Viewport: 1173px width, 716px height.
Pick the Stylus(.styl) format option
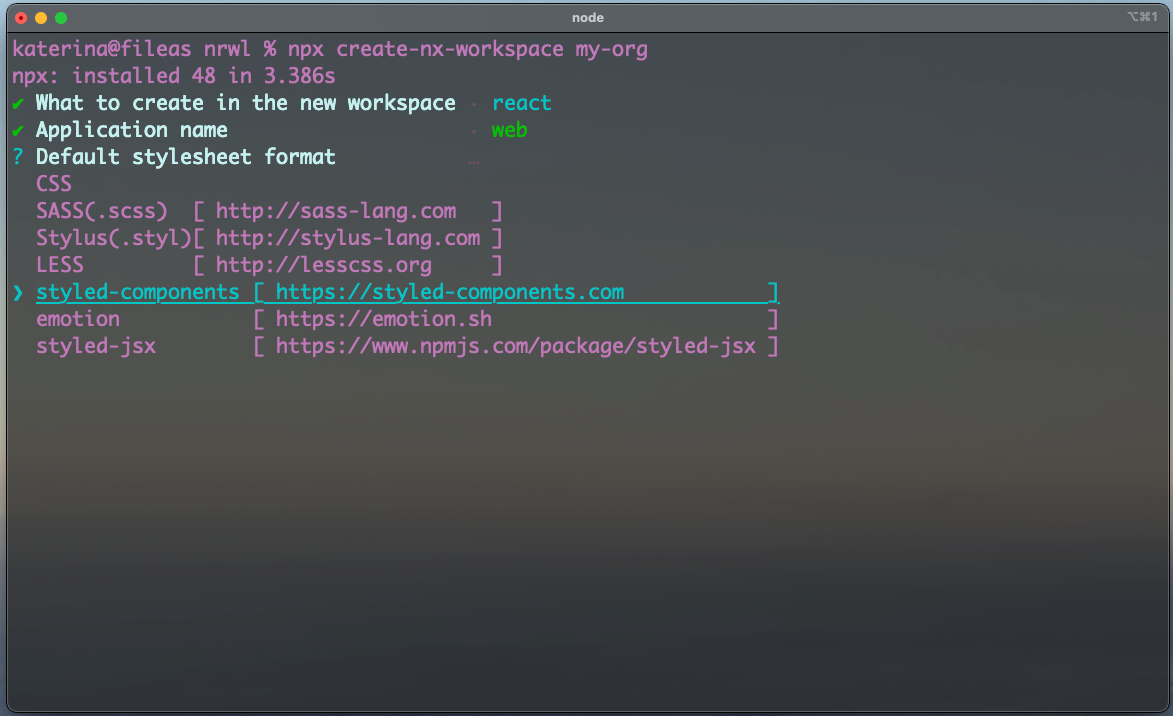click(269, 238)
